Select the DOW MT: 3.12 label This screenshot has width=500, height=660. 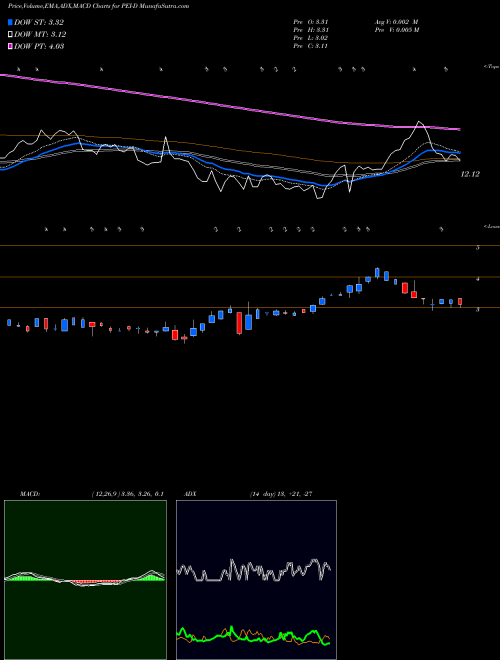40,35
